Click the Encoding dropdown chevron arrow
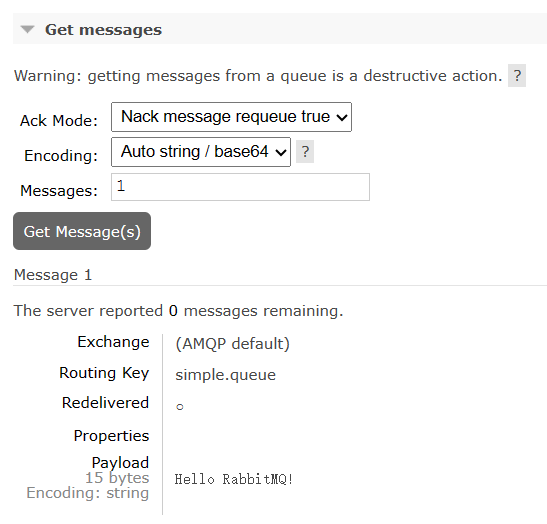The image size is (547, 524). pos(280,152)
